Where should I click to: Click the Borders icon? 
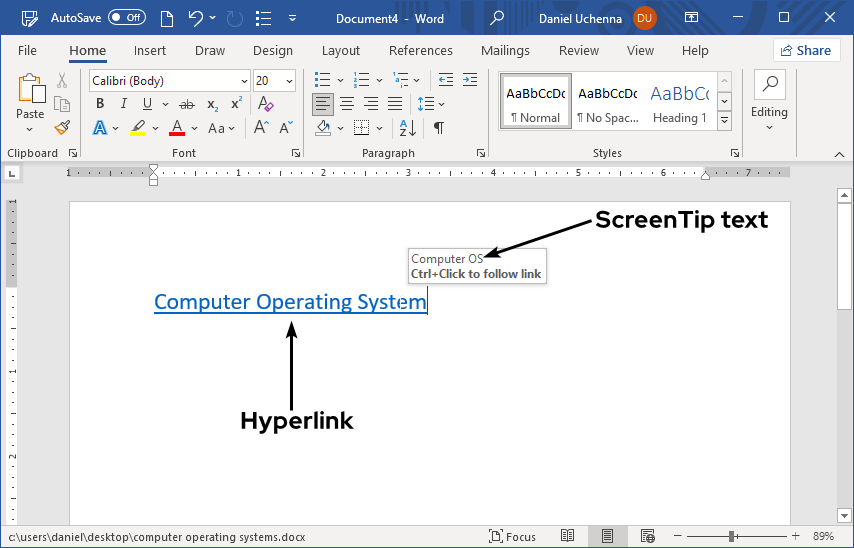coord(361,128)
